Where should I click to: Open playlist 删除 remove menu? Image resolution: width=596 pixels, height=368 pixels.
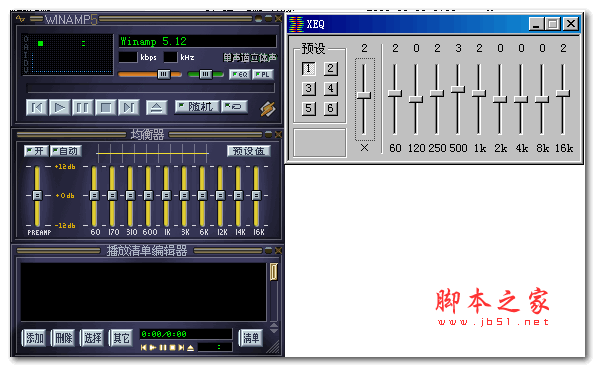click(x=63, y=338)
